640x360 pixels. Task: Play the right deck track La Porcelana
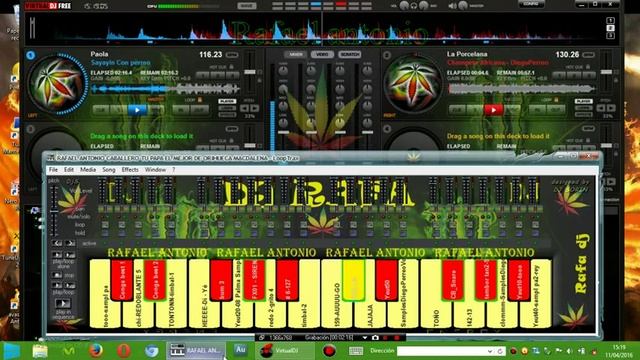(493, 109)
